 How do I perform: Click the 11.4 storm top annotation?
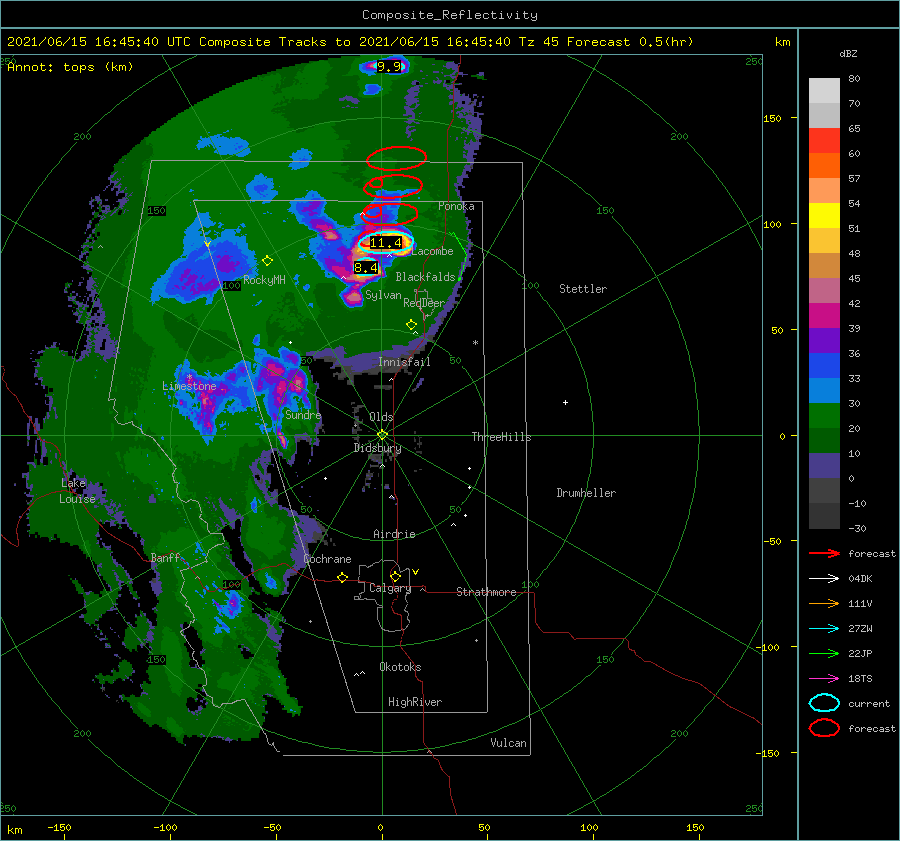[x=385, y=243]
